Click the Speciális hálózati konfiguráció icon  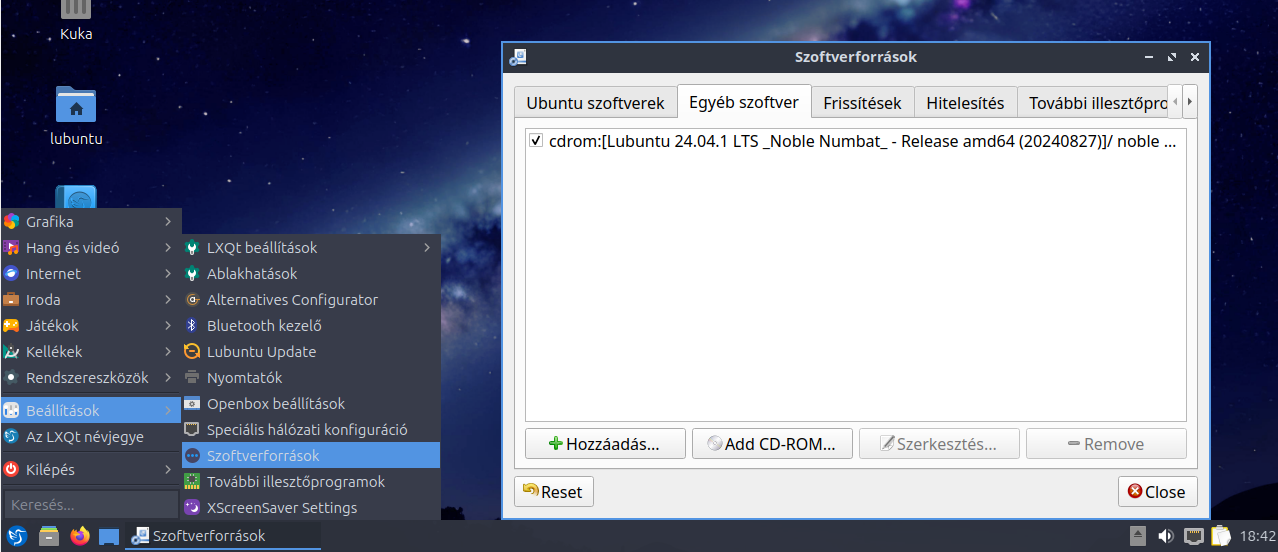193,430
